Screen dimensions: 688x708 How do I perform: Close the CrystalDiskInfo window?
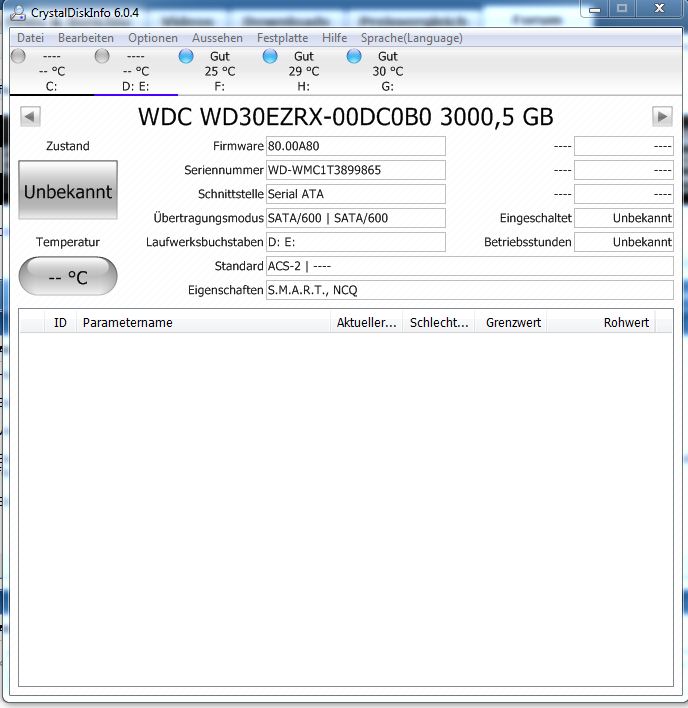coord(660,9)
